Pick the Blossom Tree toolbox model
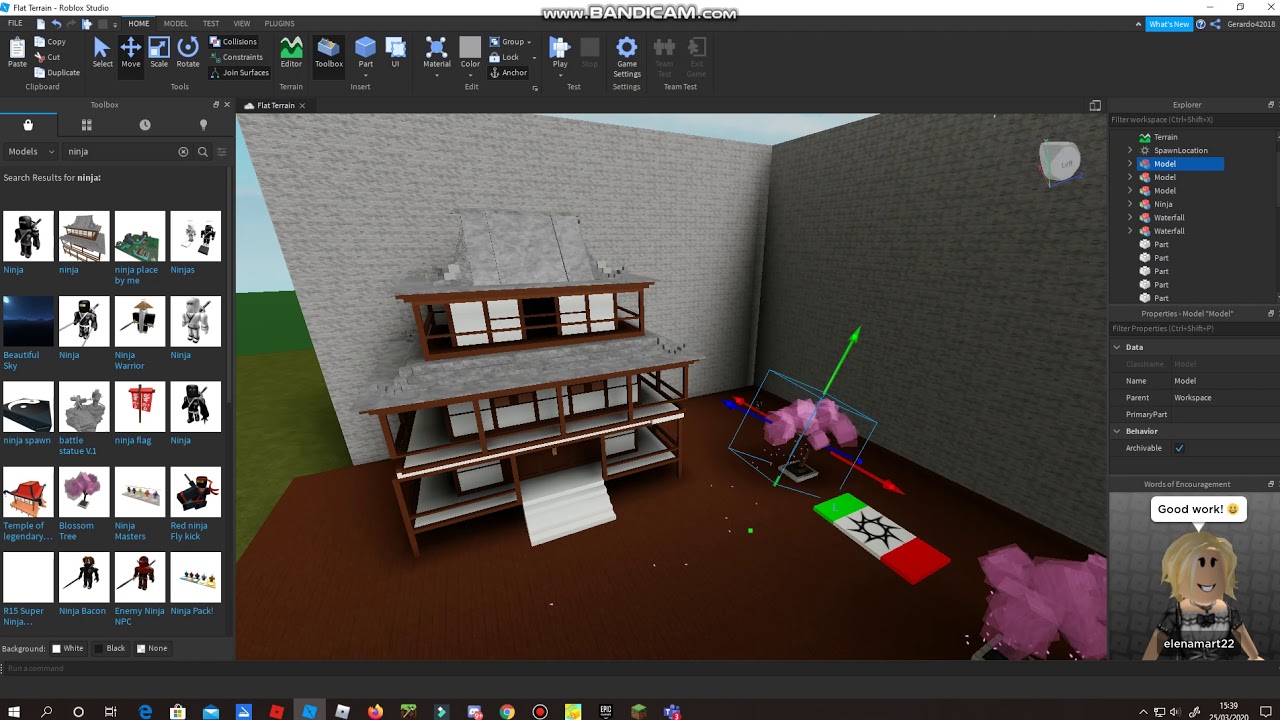The height and width of the screenshot is (720, 1280). [84, 504]
